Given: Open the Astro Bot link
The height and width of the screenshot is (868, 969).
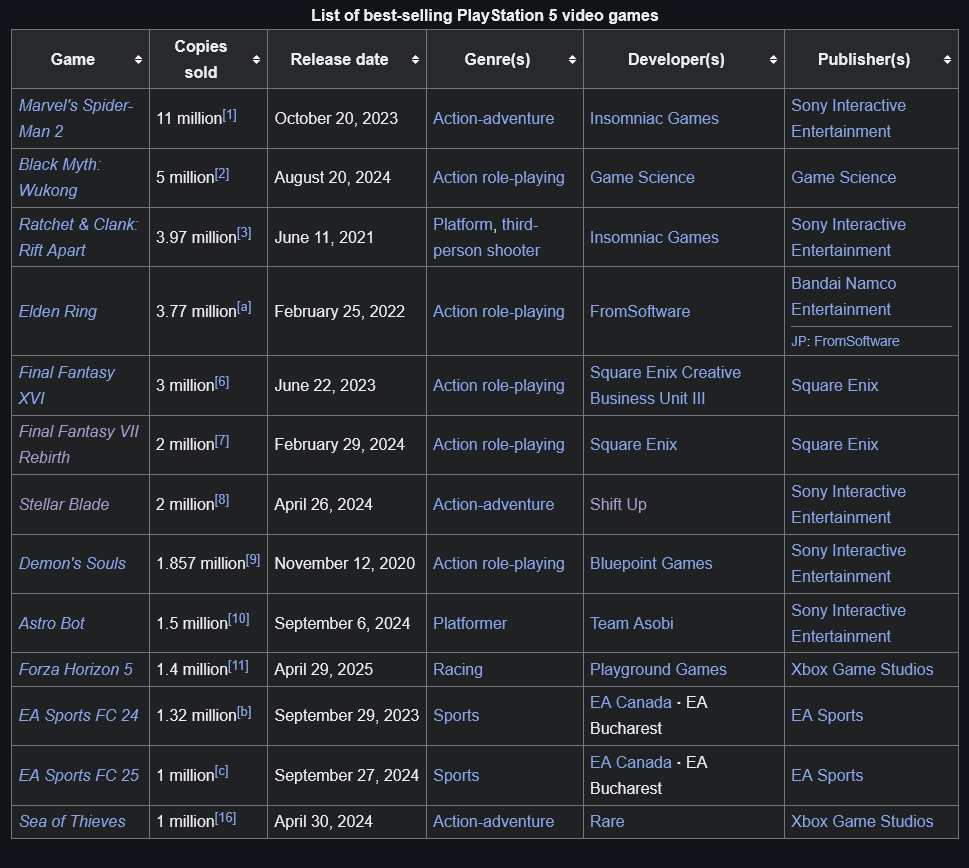Looking at the screenshot, I should (51, 623).
